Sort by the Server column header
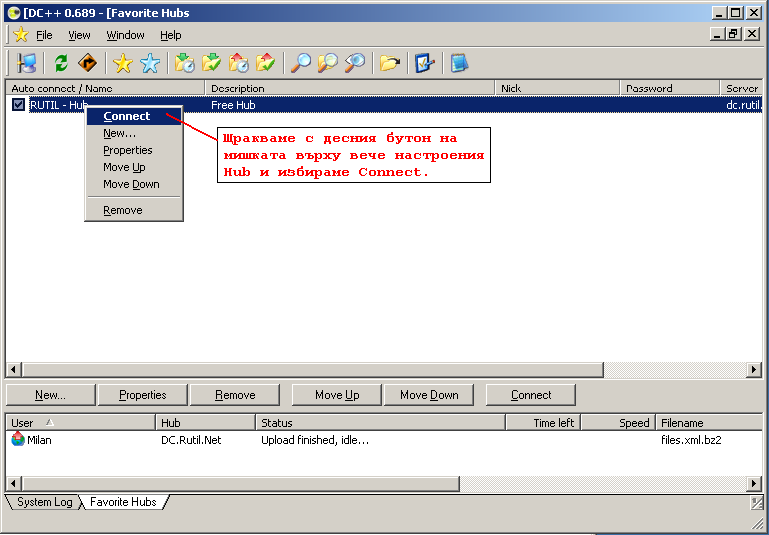 tap(742, 88)
